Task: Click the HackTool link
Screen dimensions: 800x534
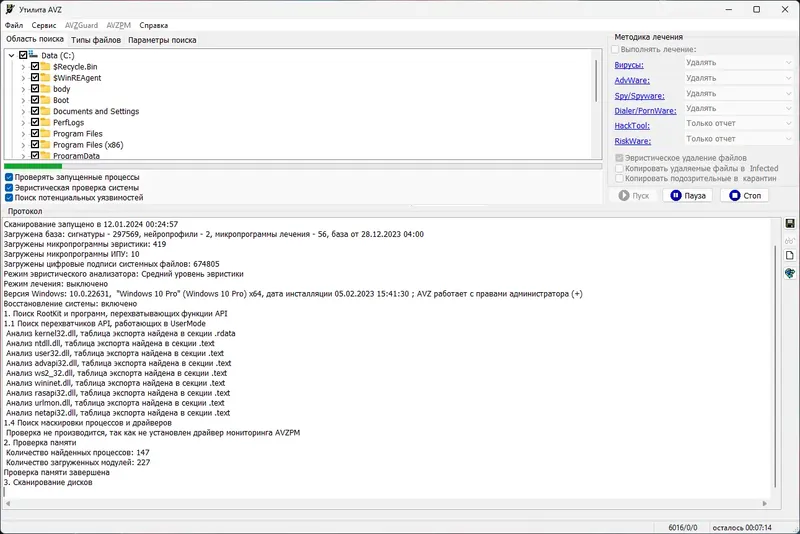Action: (632, 126)
